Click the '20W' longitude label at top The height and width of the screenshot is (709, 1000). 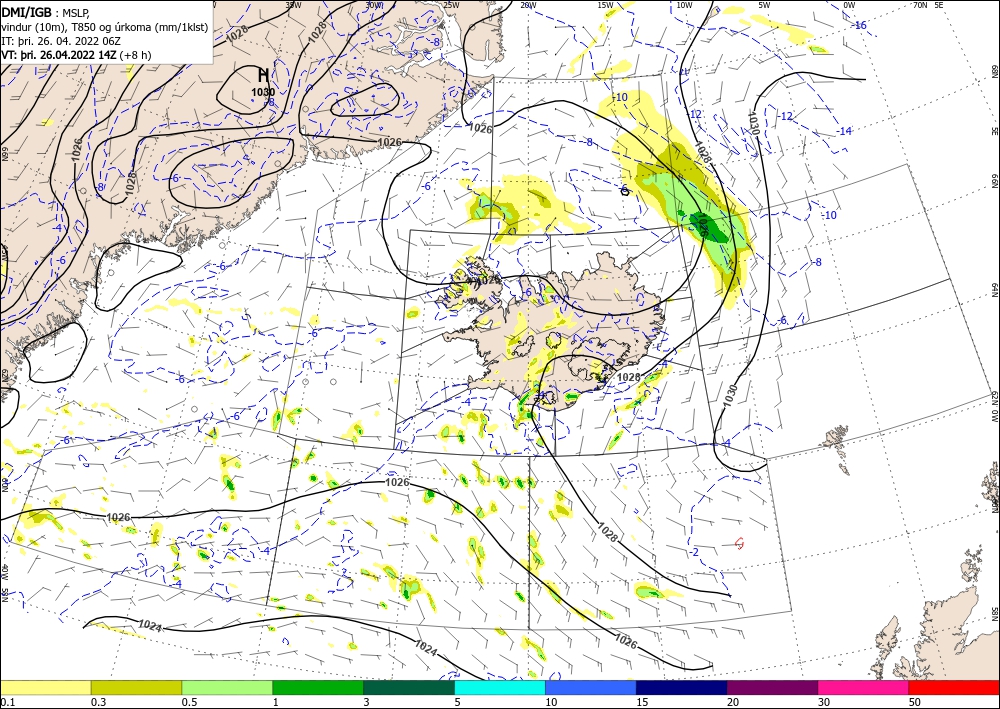528,5
